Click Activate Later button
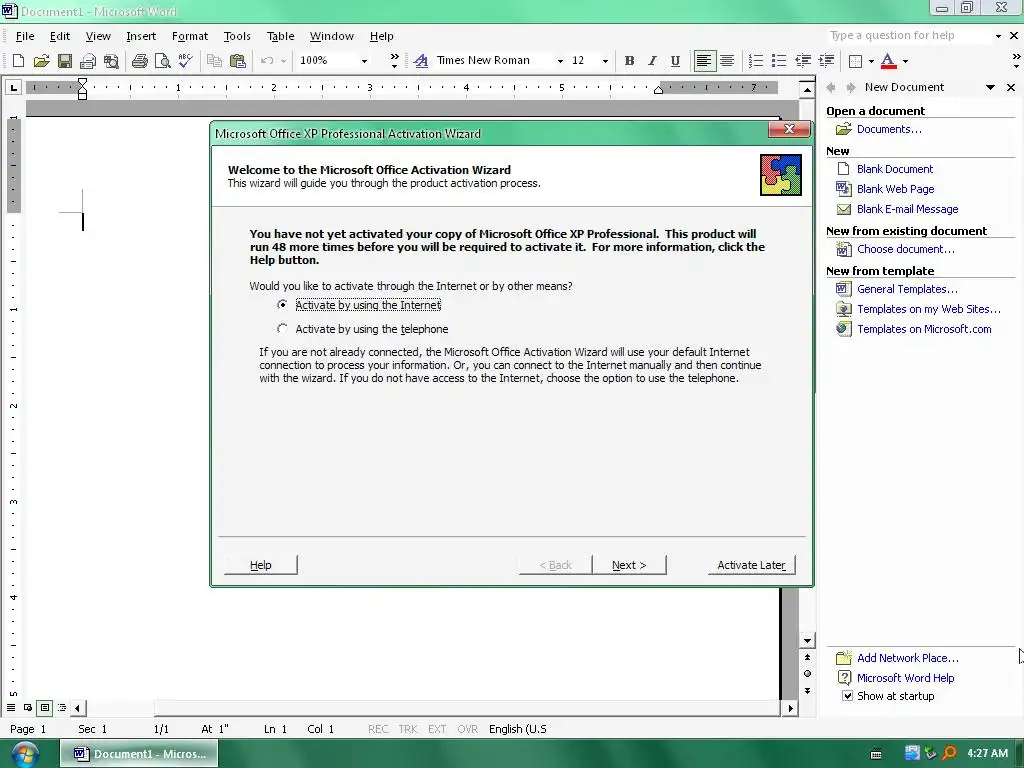This screenshot has width=1024, height=768. click(751, 565)
